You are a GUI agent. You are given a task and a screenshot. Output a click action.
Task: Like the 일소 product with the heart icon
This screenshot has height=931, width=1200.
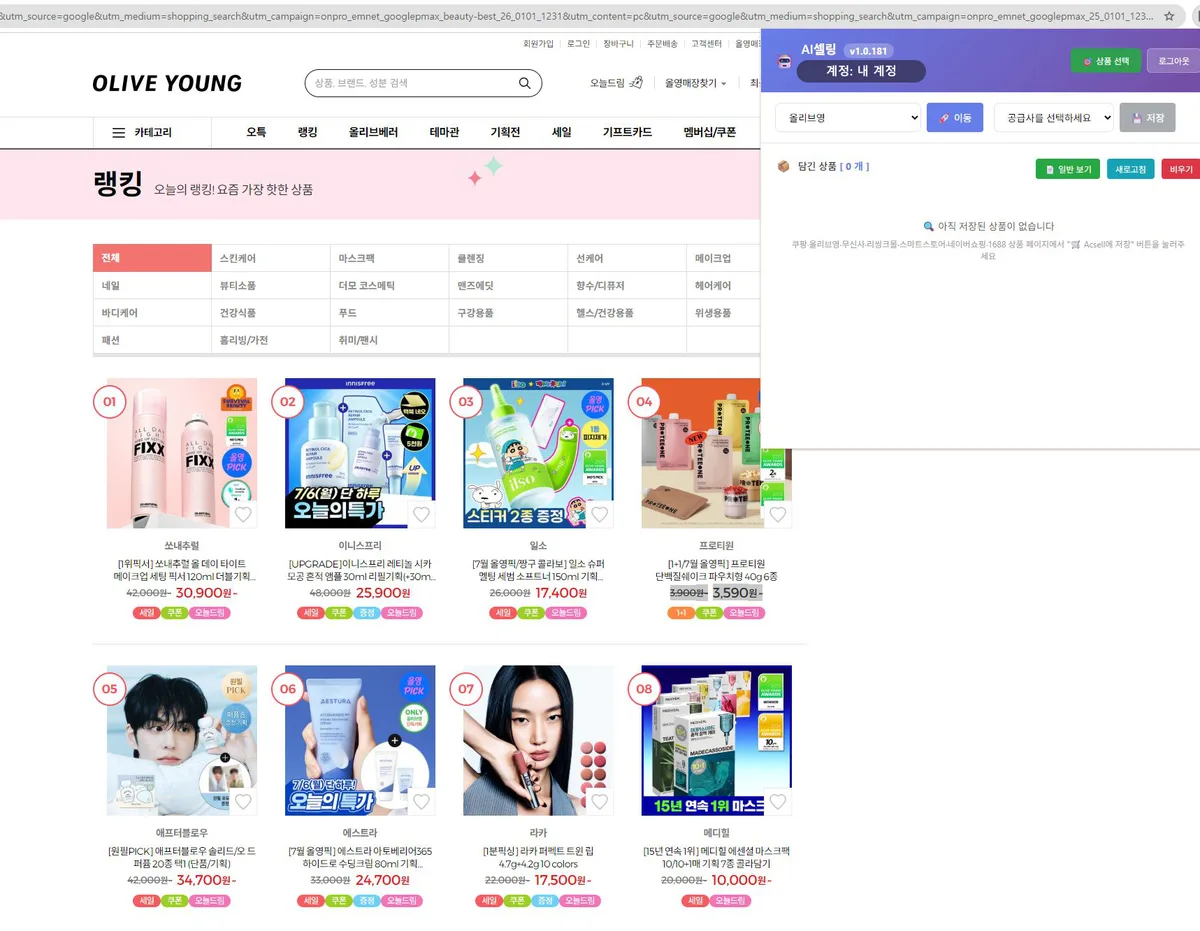(599, 514)
